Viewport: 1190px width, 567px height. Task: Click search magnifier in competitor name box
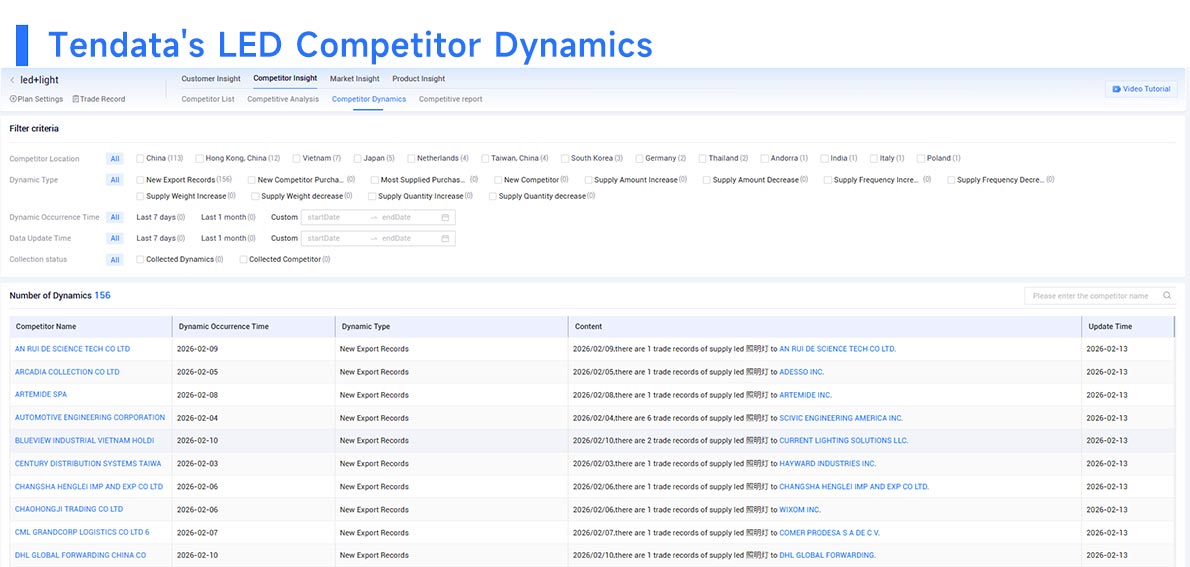click(1166, 296)
